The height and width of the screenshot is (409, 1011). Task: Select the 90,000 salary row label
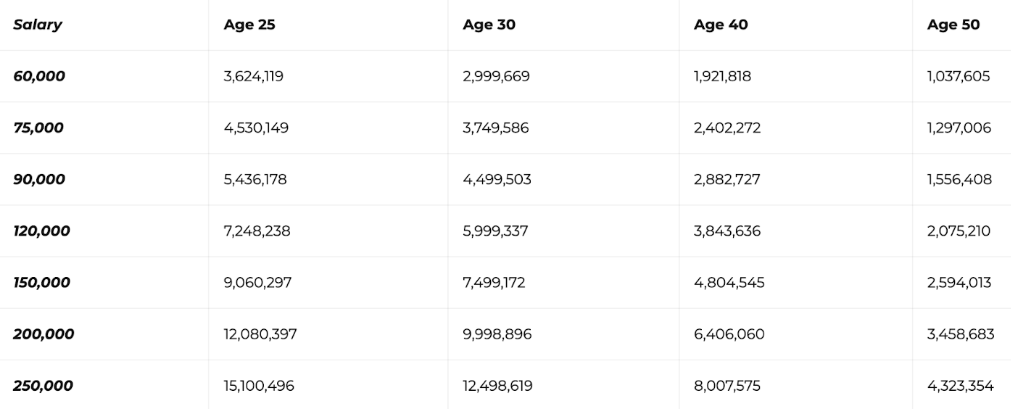[39, 179]
